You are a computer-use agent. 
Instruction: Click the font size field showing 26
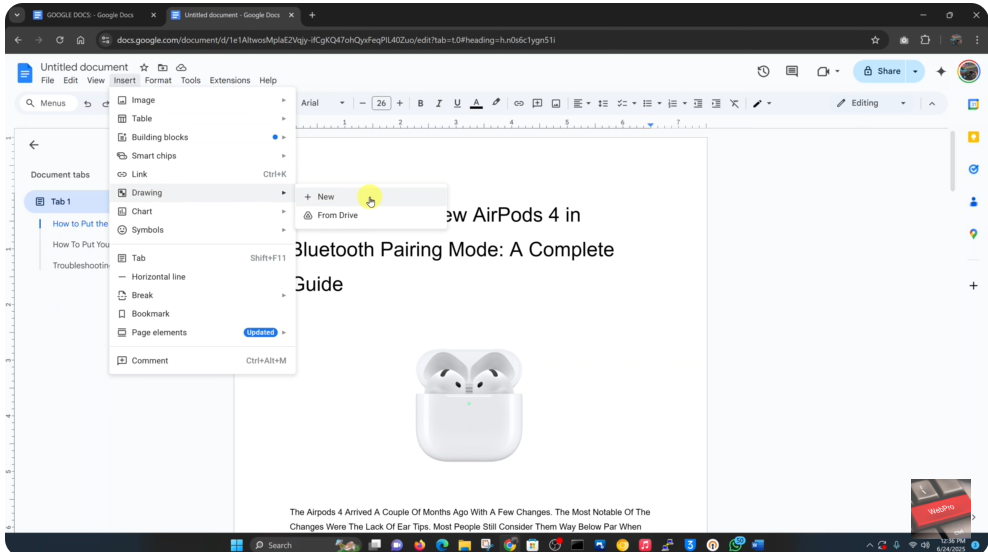pyautogui.click(x=381, y=103)
